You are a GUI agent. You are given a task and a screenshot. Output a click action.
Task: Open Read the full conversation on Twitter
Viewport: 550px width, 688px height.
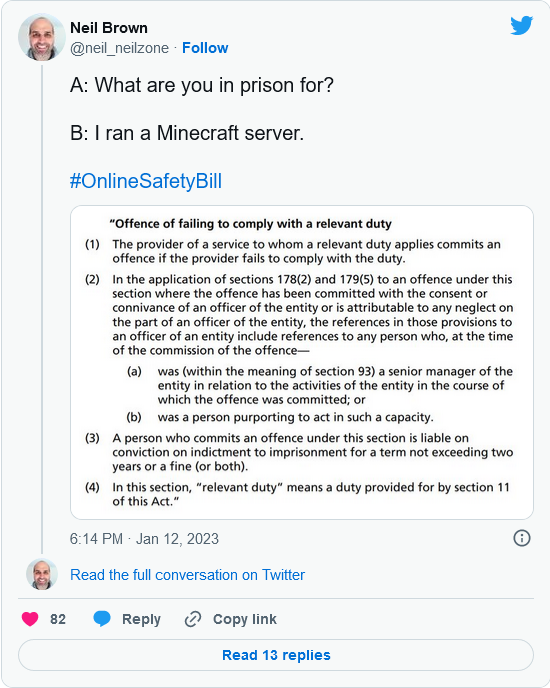(187, 575)
